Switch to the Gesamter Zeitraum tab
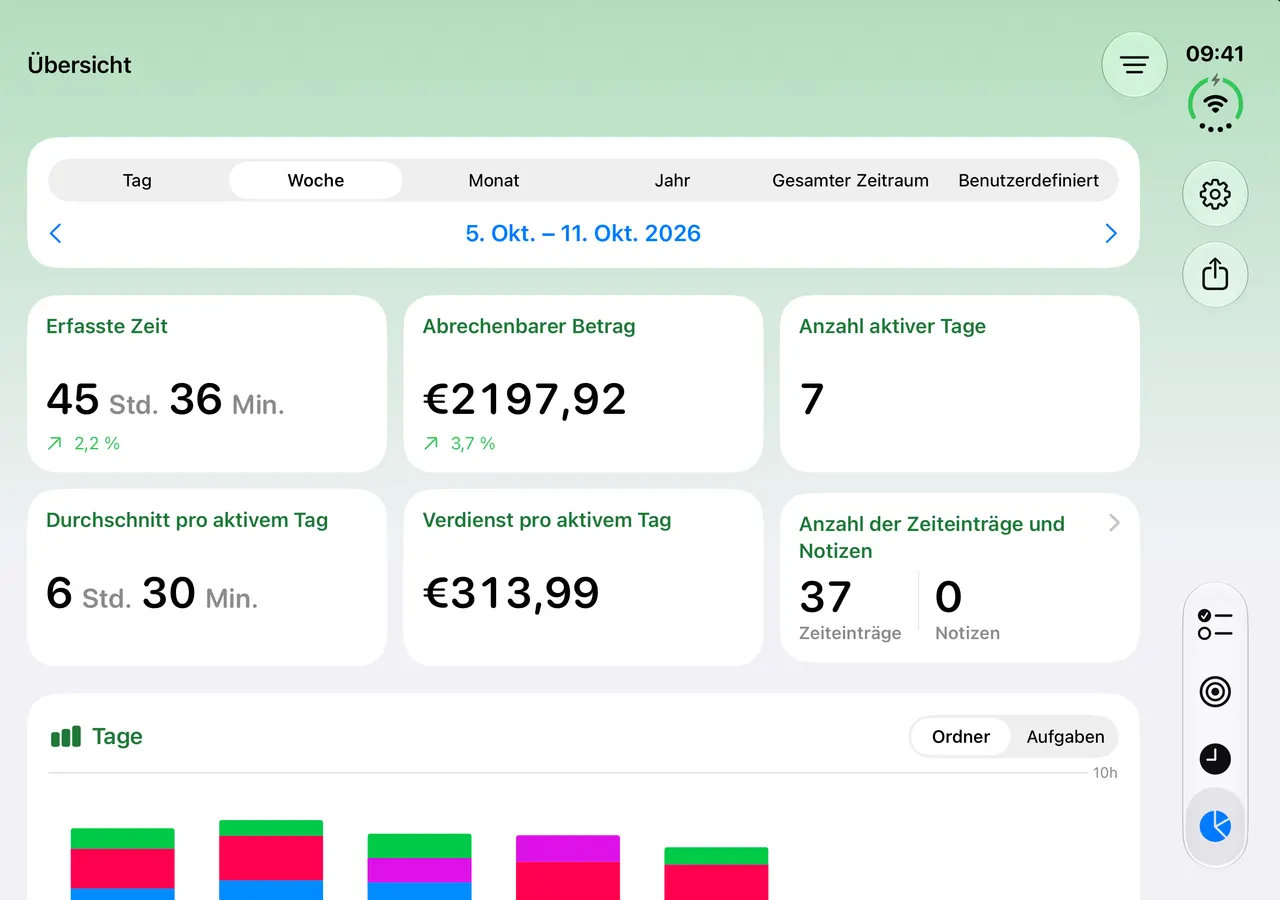The width and height of the screenshot is (1280, 900). (850, 181)
